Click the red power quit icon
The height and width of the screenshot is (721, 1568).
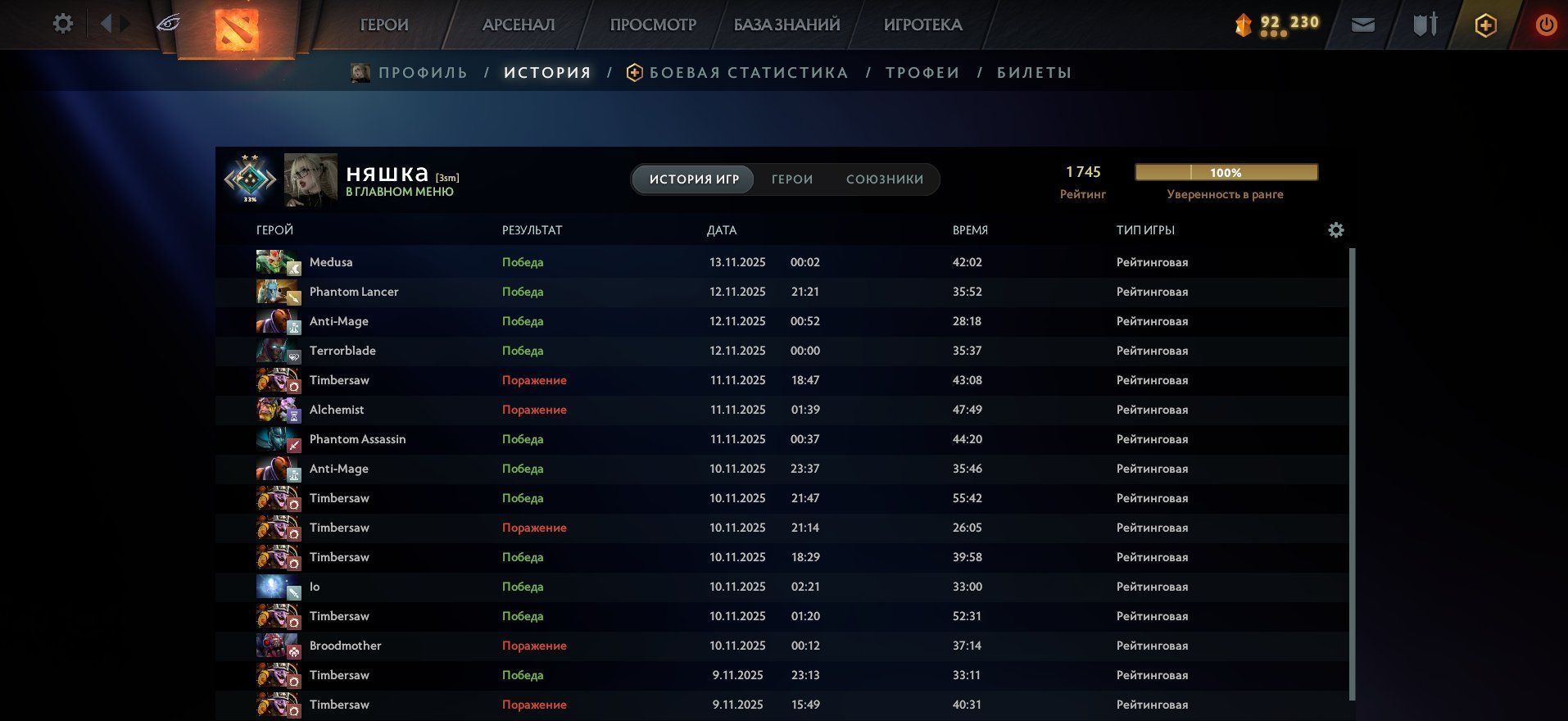(x=1546, y=25)
